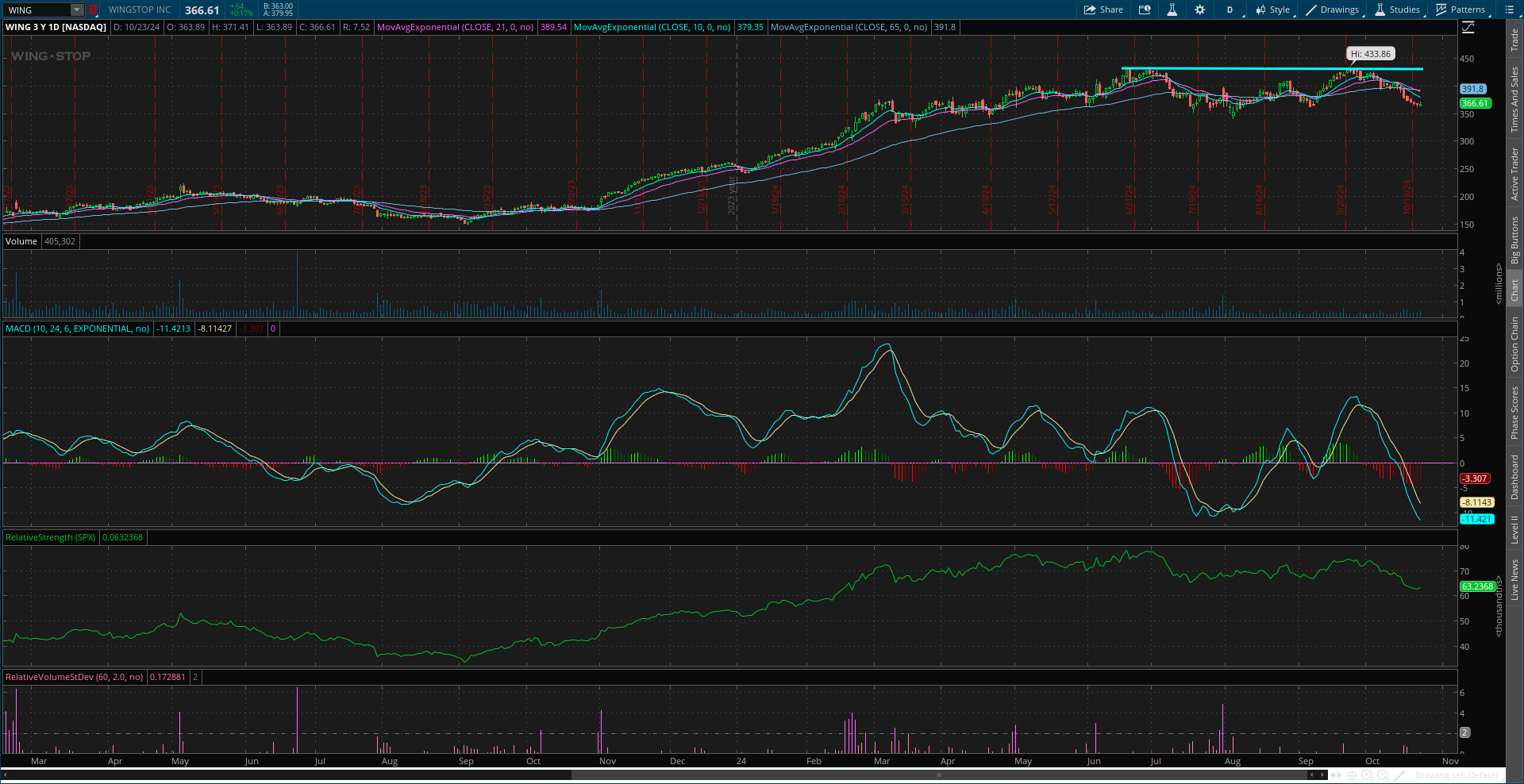The width and height of the screenshot is (1524, 784).
Task: Click the MACD value -11.4213
Action: pos(174,329)
